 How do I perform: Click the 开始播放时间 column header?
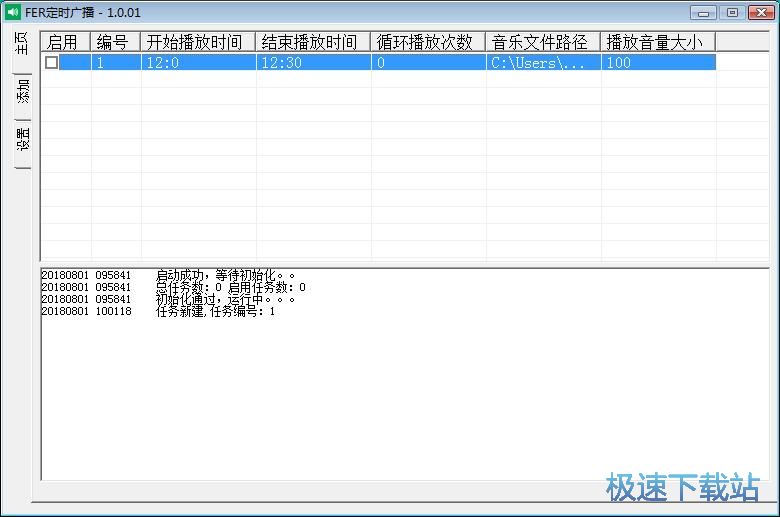coord(198,42)
